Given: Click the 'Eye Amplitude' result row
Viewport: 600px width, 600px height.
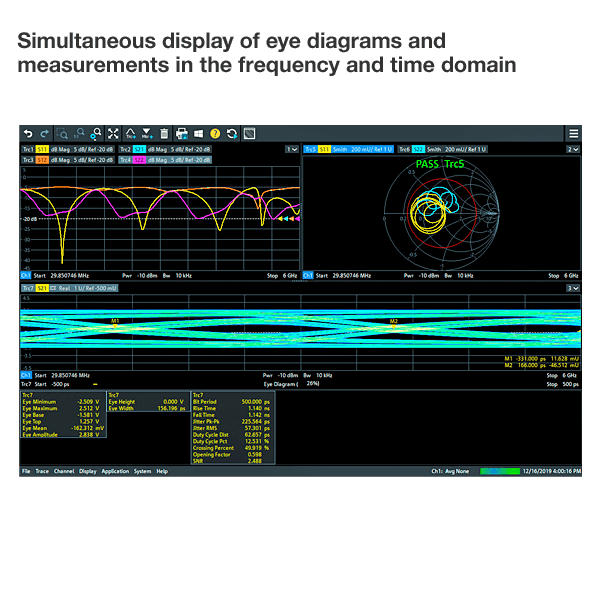Looking at the screenshot, I should [61, 435].
